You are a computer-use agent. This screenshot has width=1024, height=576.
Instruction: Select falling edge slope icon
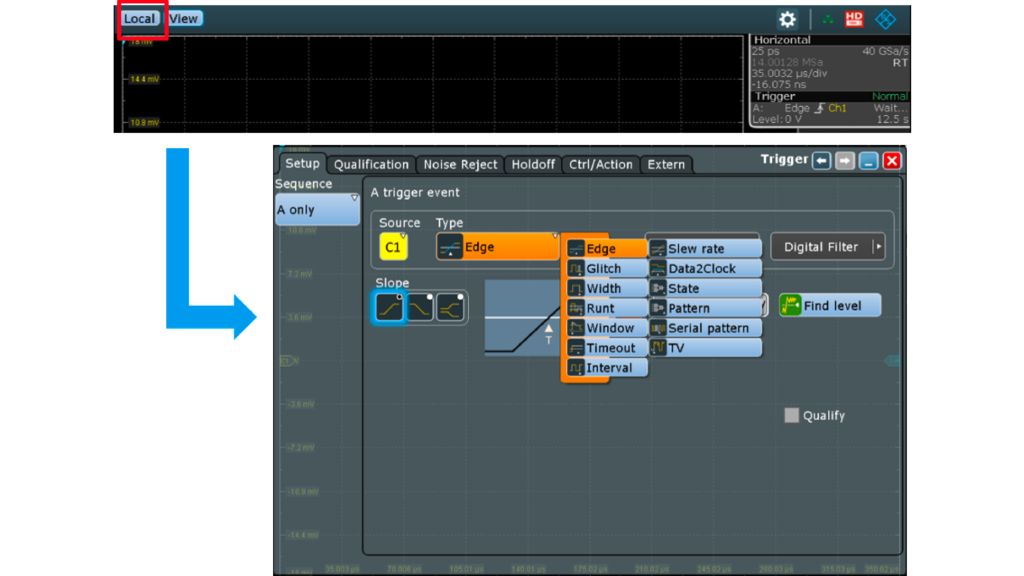pos(420,307)
